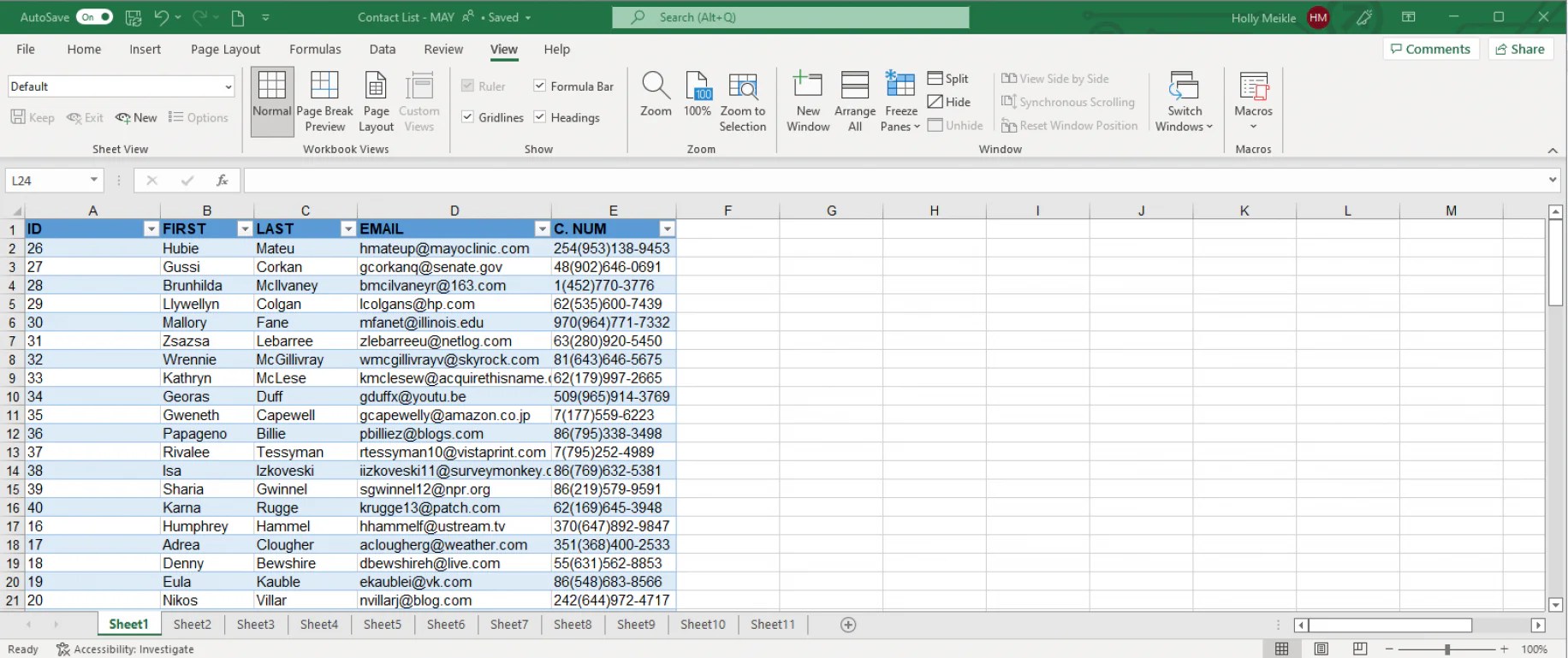Open the Formulas tab
The width and height of the screenshot is (1568, 658).
coord(315,50)
